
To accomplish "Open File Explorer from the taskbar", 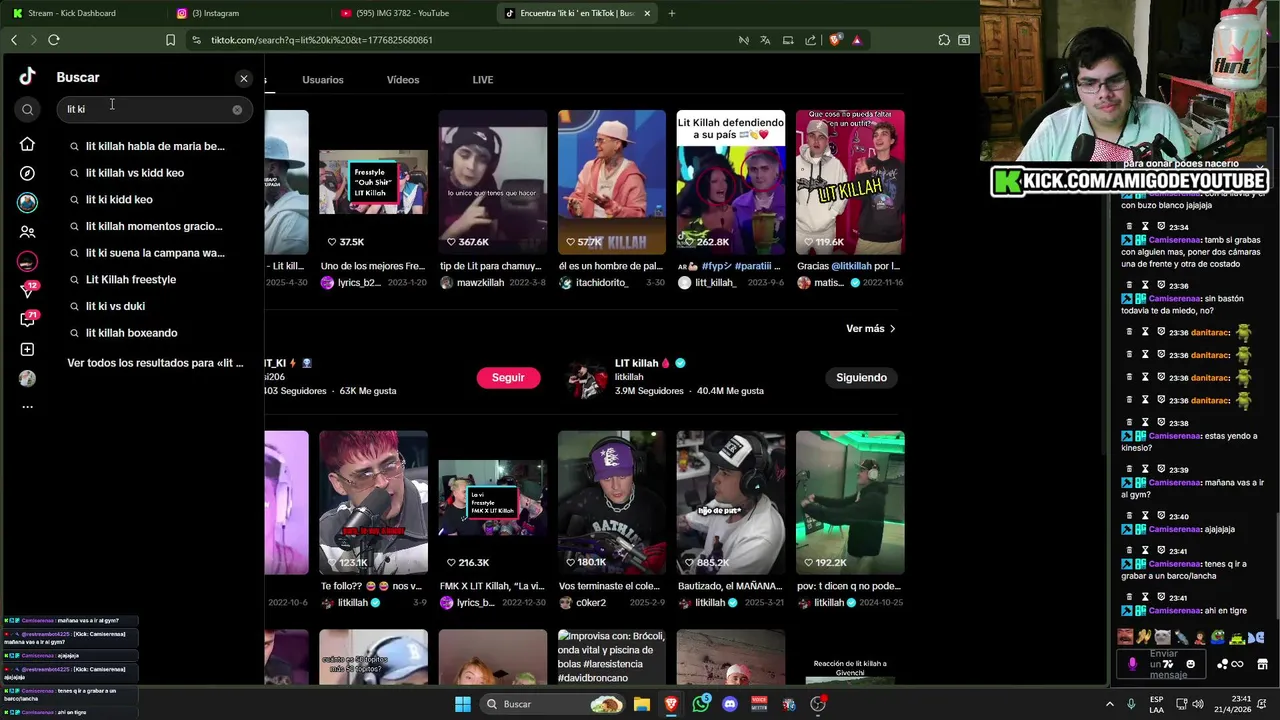I will tap(642, 704).
